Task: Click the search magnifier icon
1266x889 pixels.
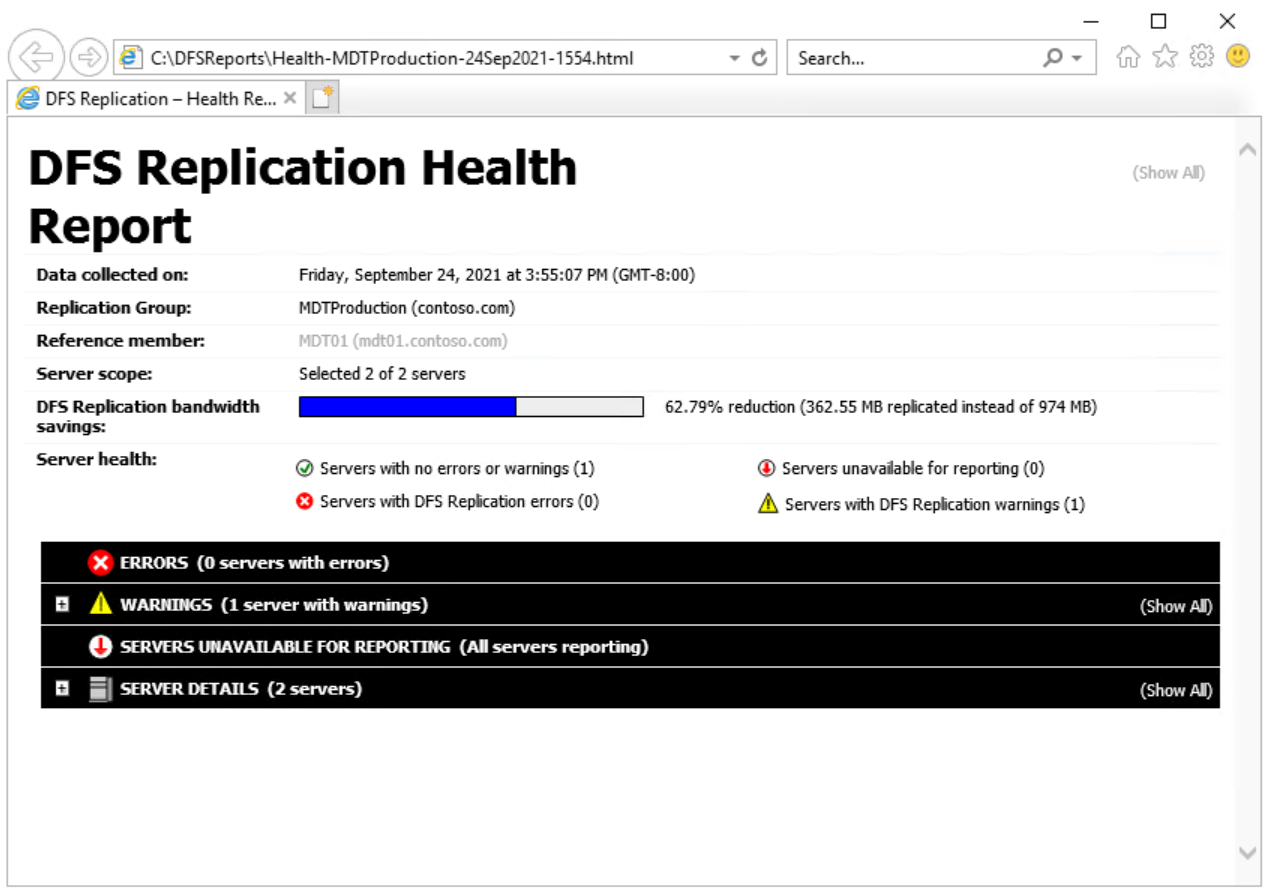Action: (x=1053, y=58)
